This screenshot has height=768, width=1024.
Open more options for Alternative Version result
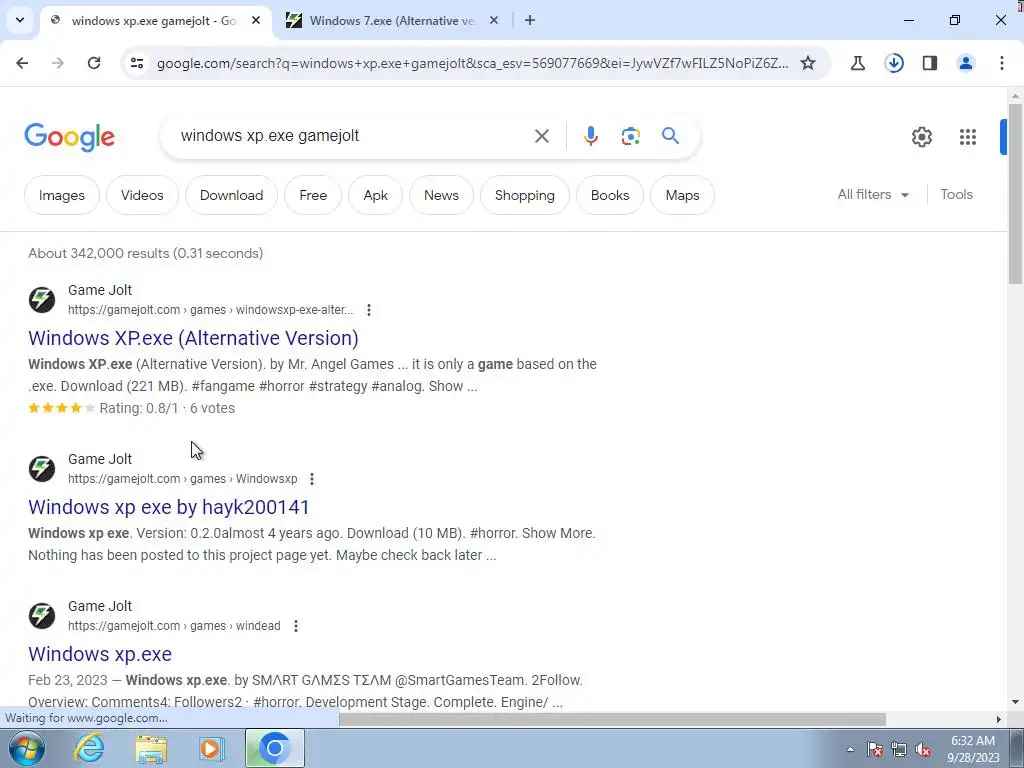368,310
